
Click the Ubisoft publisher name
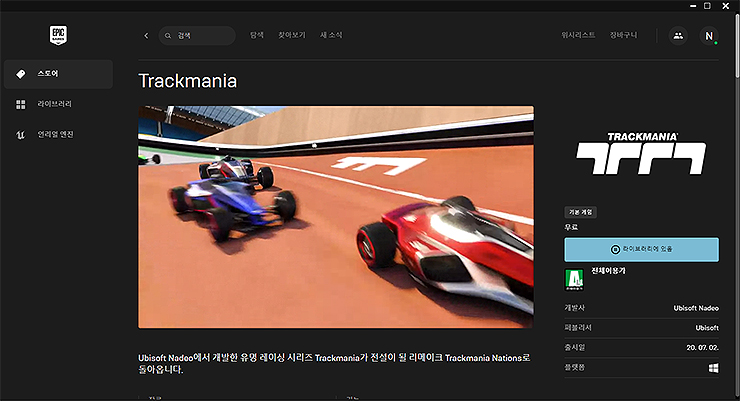click(x=707, y=328)
